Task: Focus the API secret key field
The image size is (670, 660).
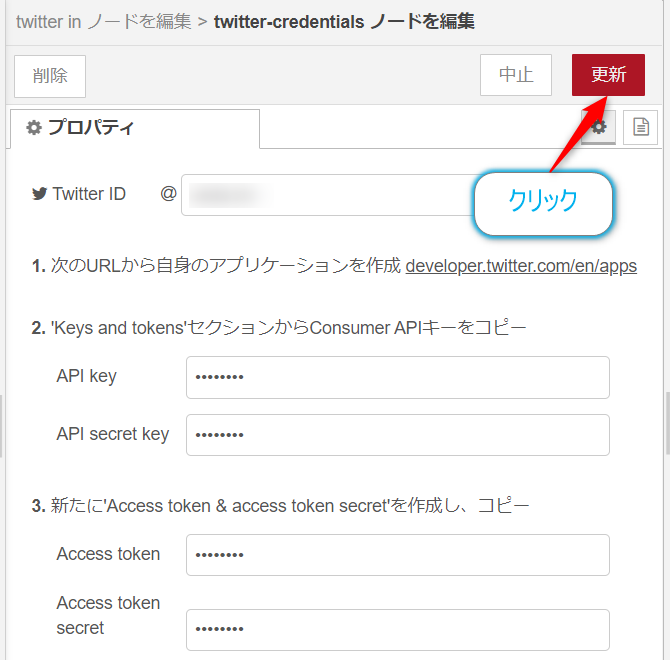Action: click(398, 435)
